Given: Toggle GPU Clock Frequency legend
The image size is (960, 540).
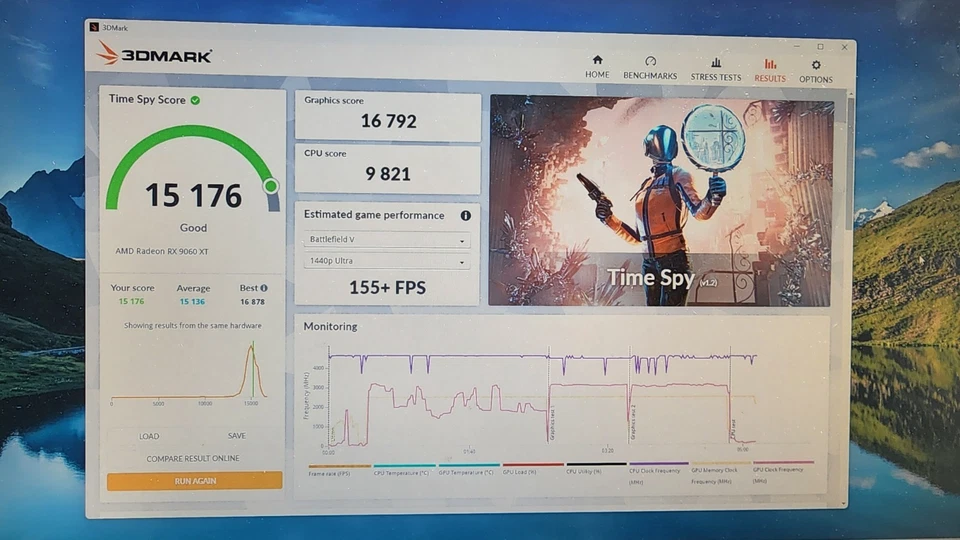Looking at the screenshot, I should 783,473.
